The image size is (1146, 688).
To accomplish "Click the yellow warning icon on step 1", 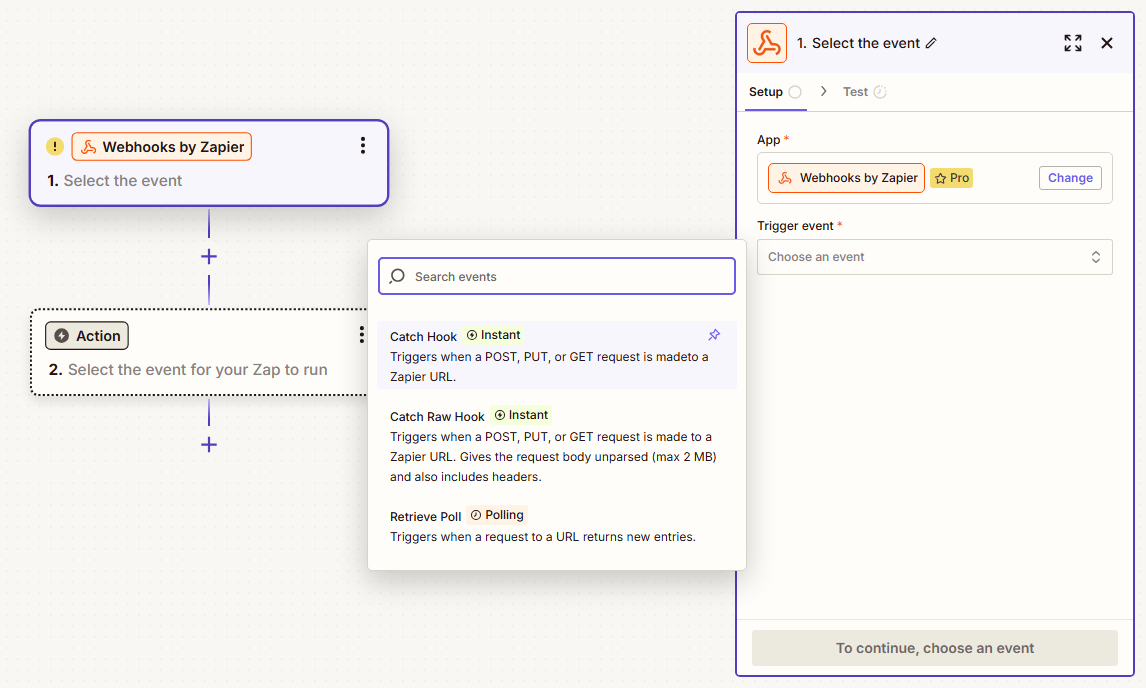I will (x=55, y=146).
